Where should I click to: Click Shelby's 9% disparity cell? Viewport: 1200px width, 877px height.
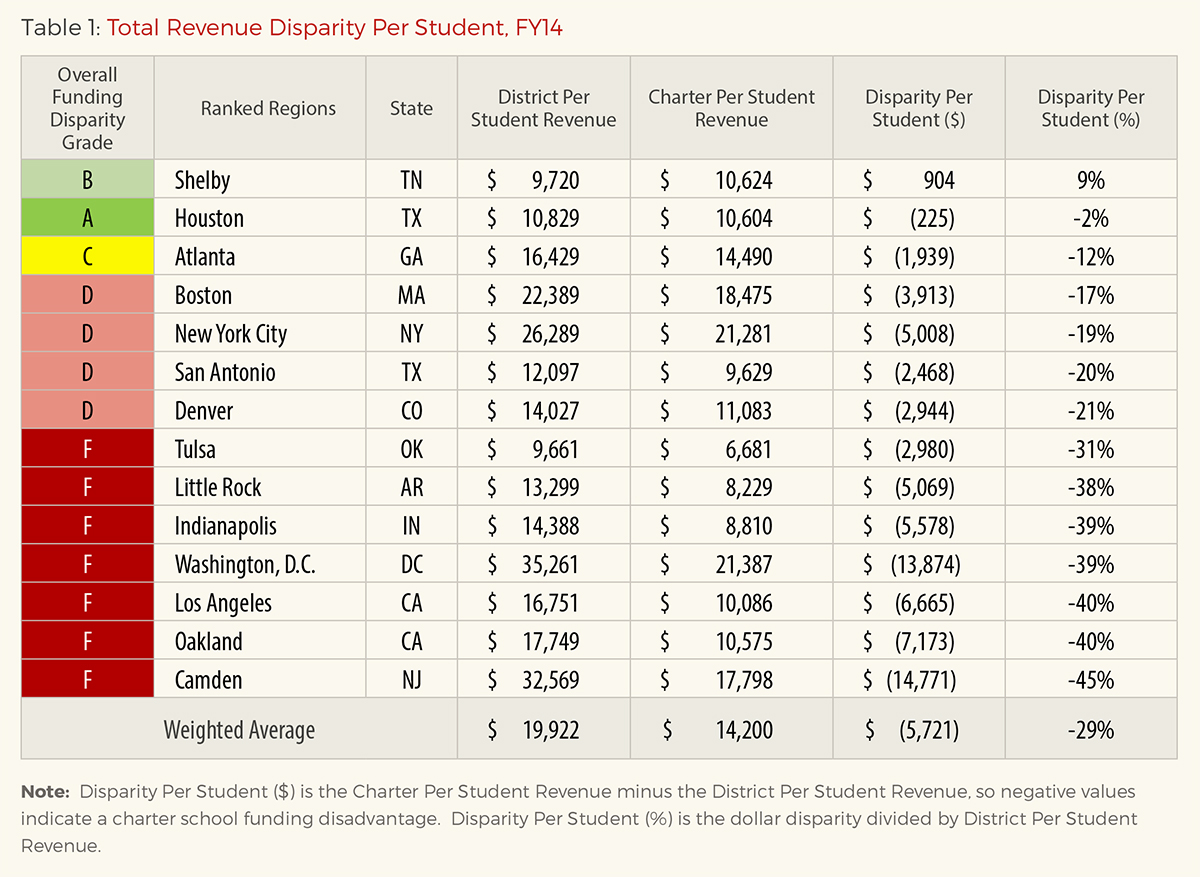coord(1091,180)
